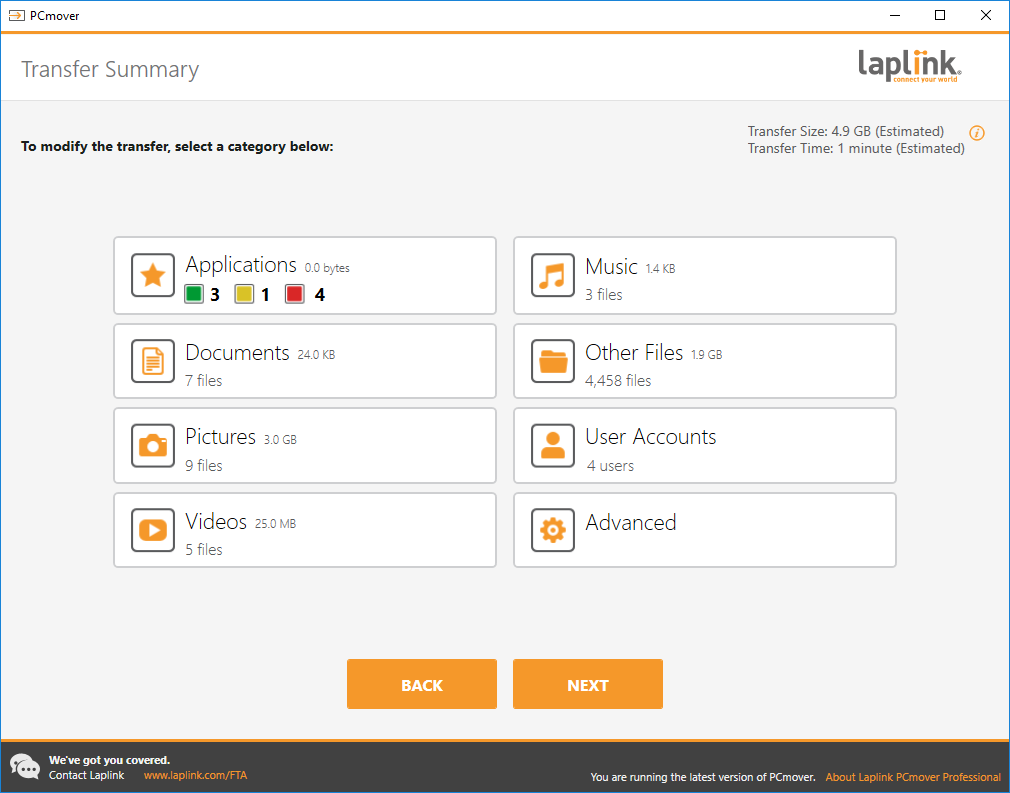Image resolution: width=1010 pixels, height=793 pixels.
Task: Click the Pictures camera icon
Action: 153,446
